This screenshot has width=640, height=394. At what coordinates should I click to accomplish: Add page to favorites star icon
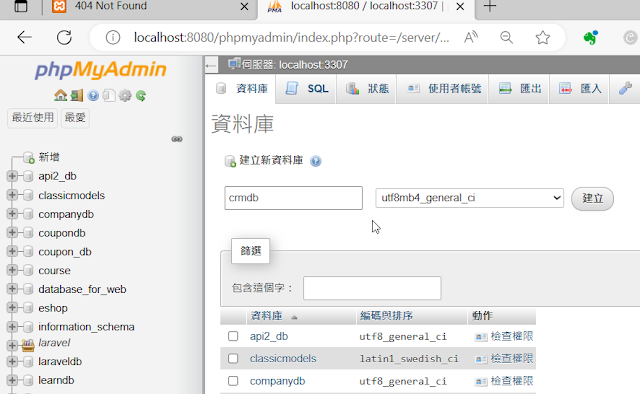pos(542,38)
